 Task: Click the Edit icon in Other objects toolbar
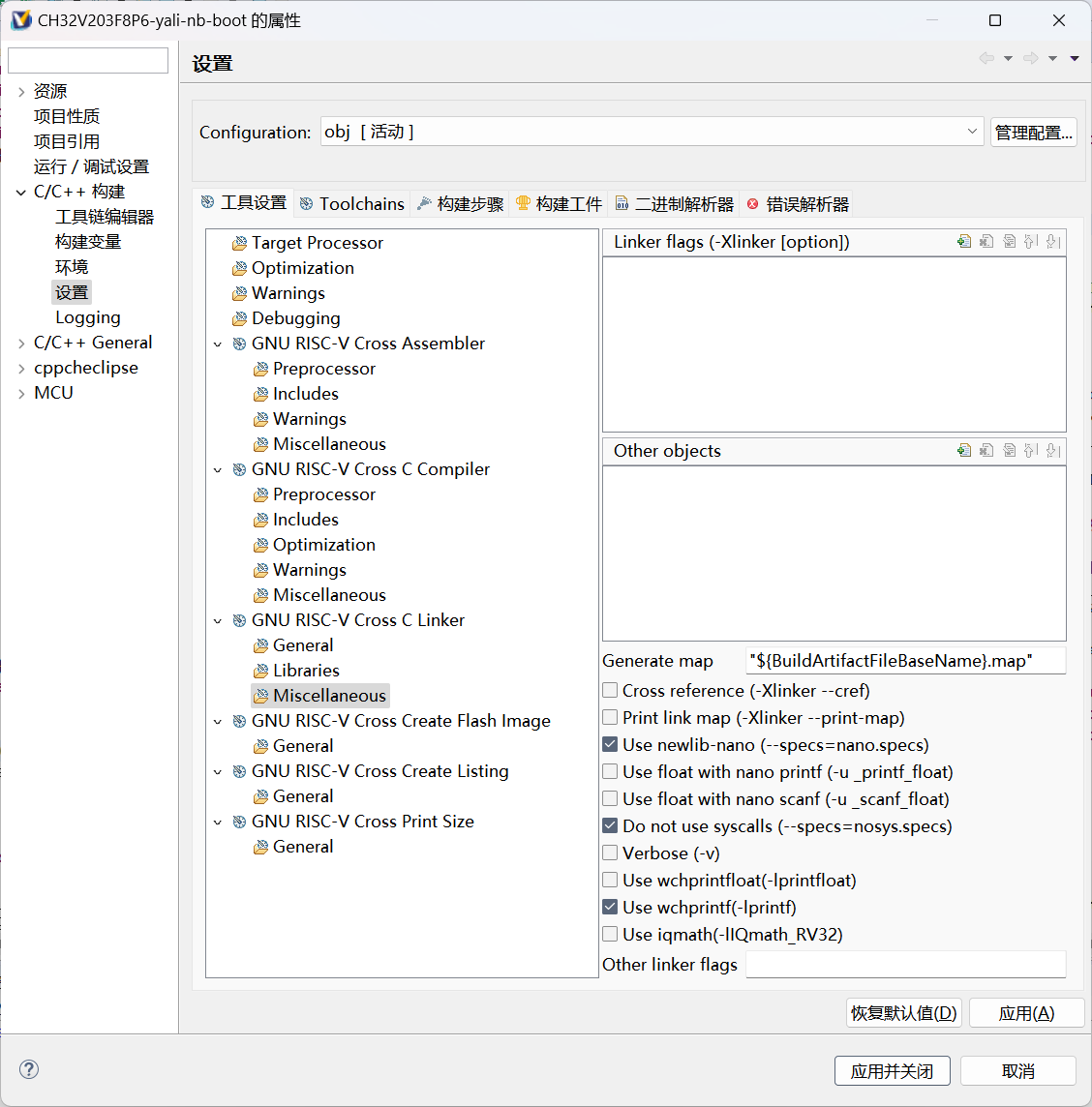tap(1009, 451)
